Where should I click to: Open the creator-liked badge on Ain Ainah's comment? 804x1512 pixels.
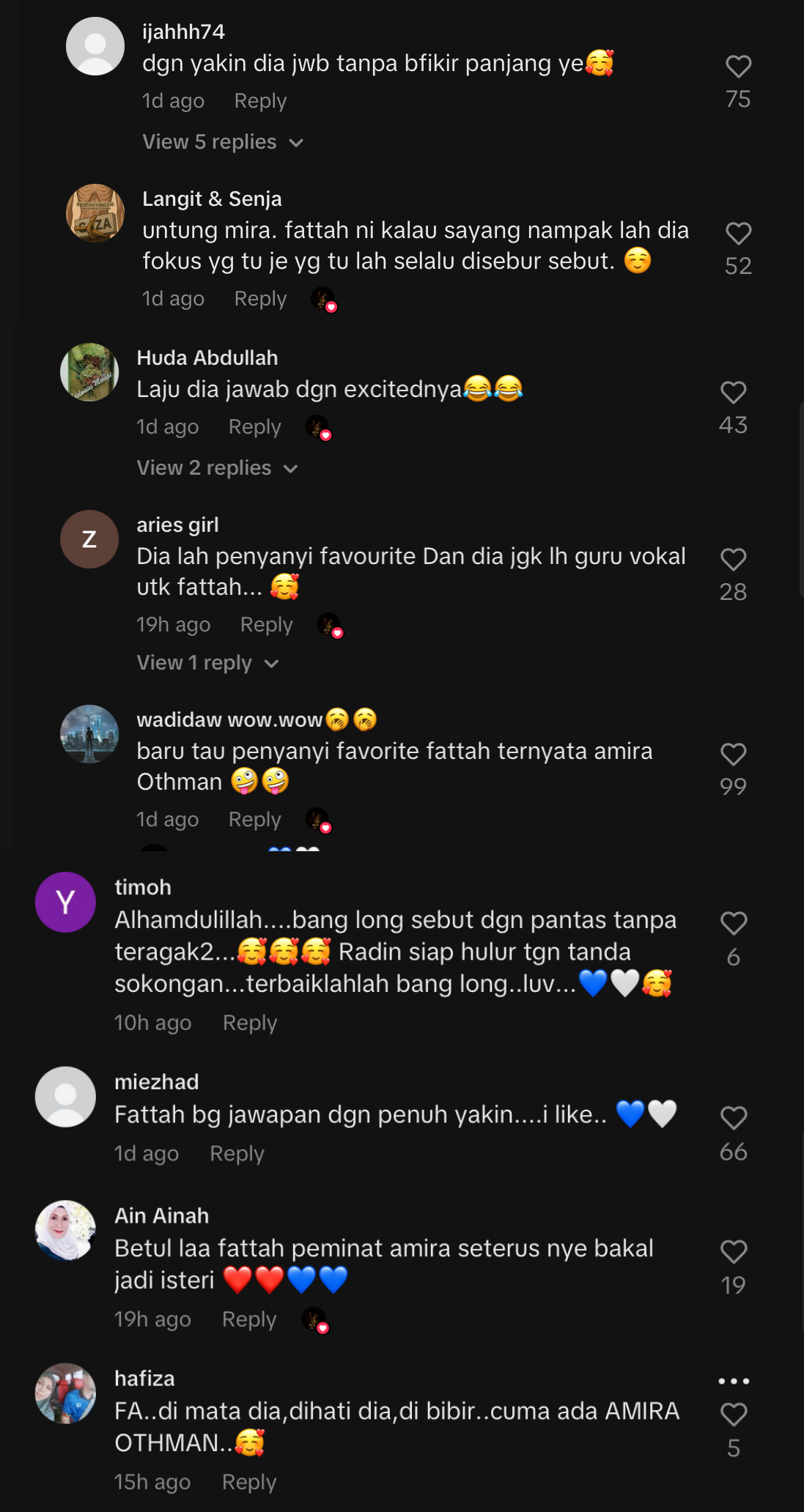tap(315, 1321)
